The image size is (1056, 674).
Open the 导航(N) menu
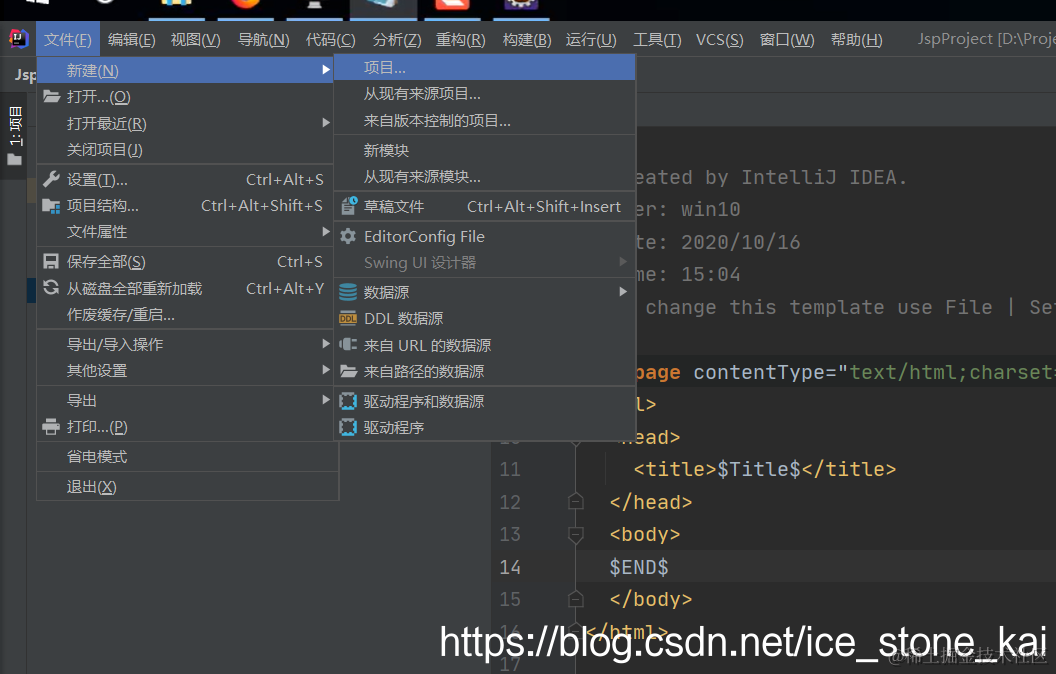263,40
